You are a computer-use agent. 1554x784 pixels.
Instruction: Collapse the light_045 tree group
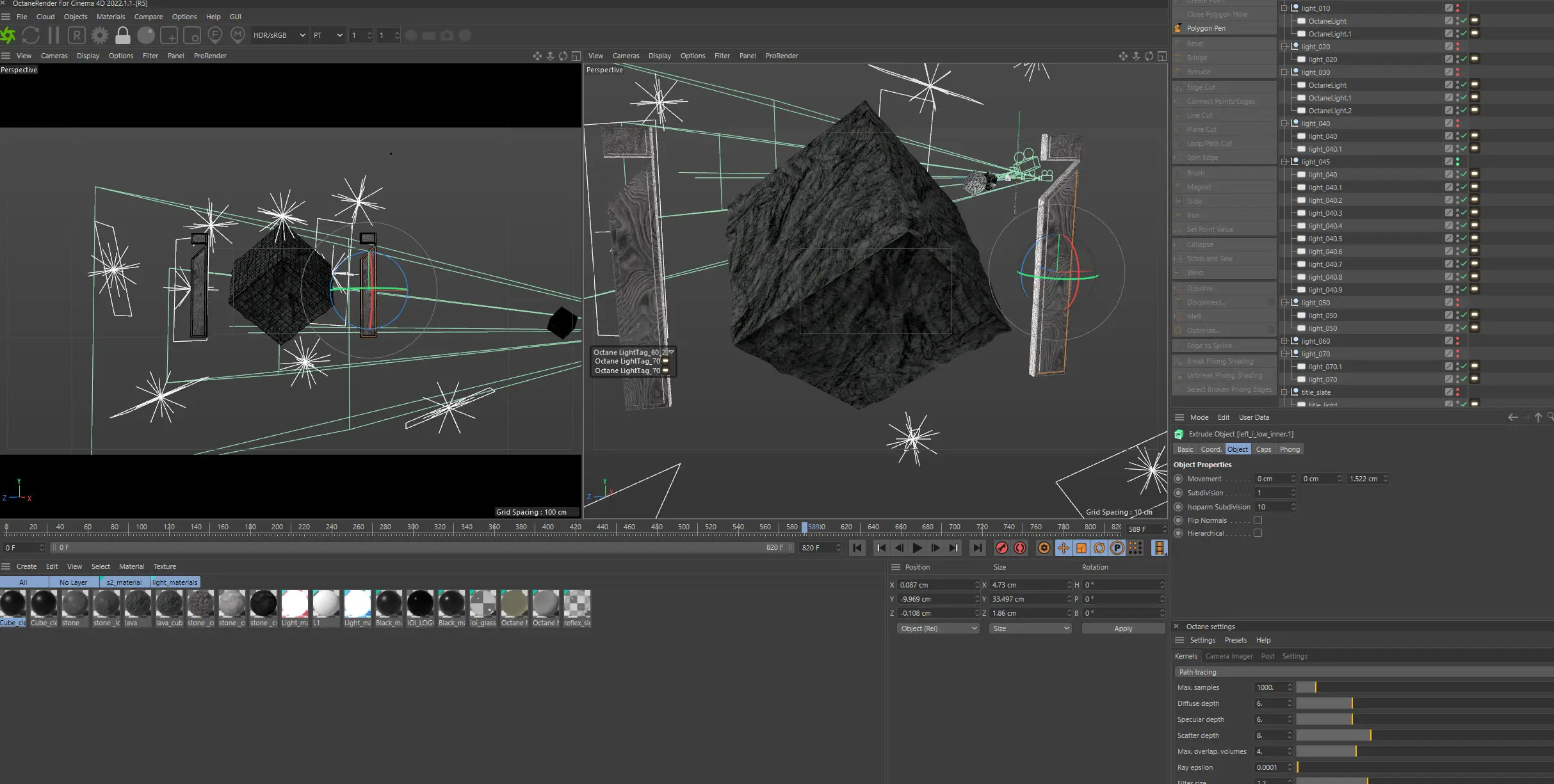(1284, 162)
